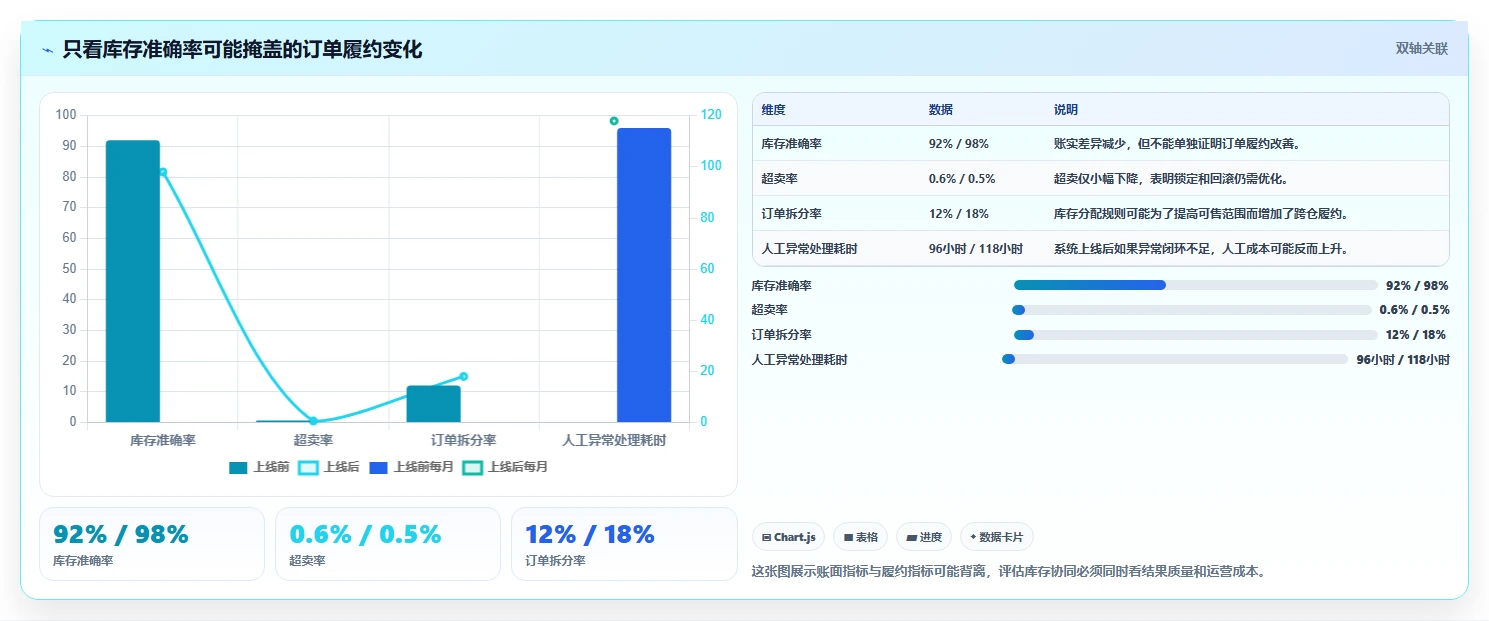
Task: Toggle the teal 上线前 bar legend entry
Action: (x=259, y=467)
